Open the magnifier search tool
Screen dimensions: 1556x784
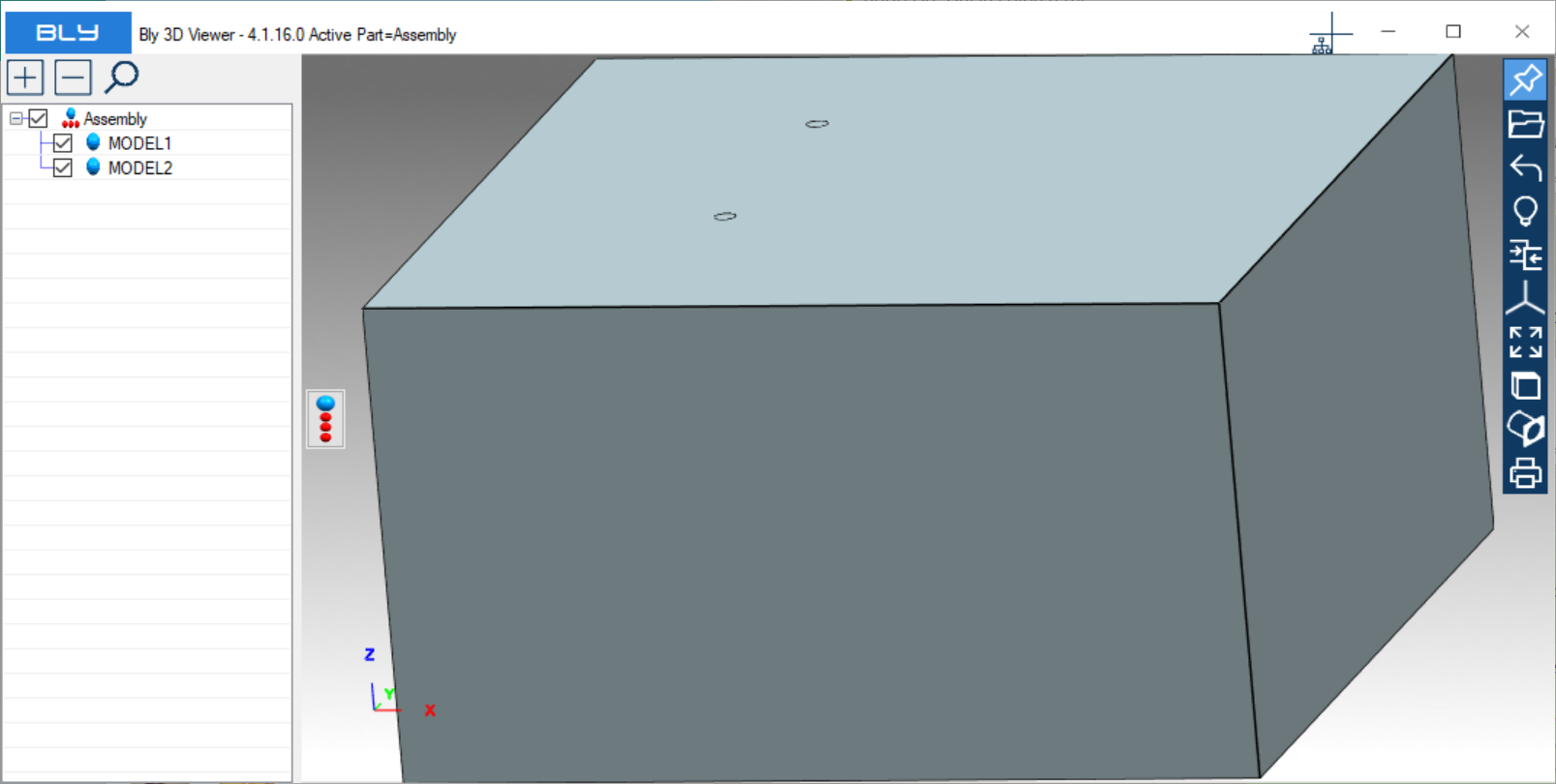(x=122, y=77)
